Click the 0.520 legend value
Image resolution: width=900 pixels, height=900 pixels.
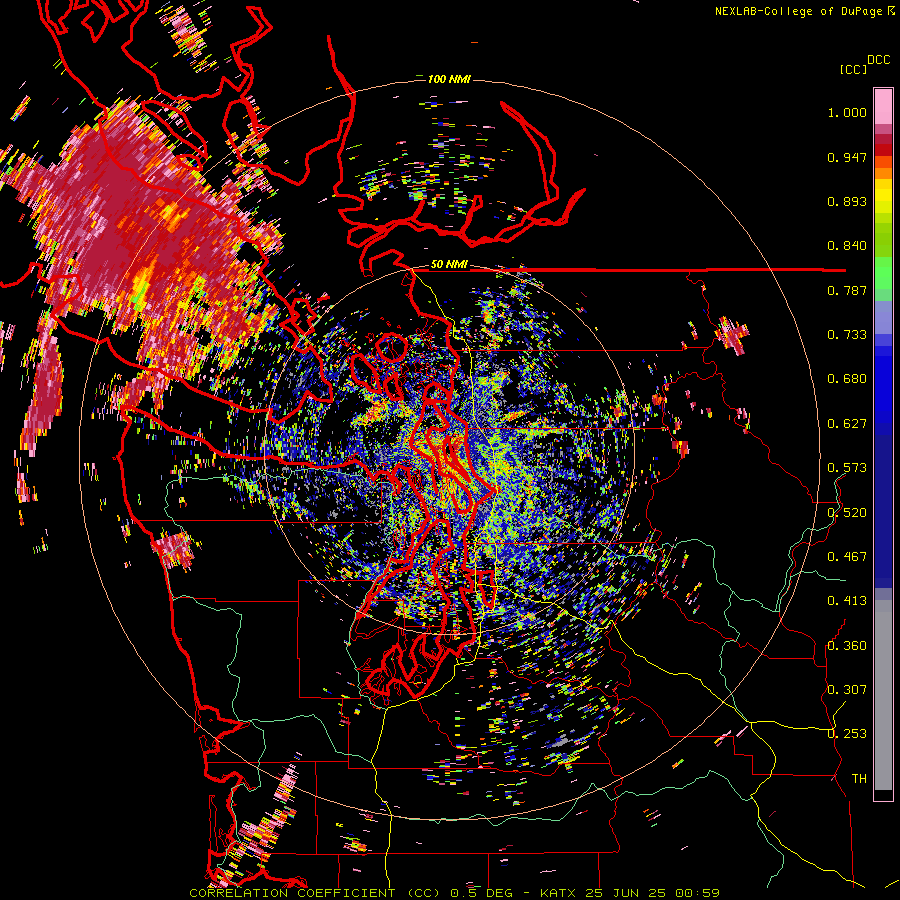click(x=847, y=513)
